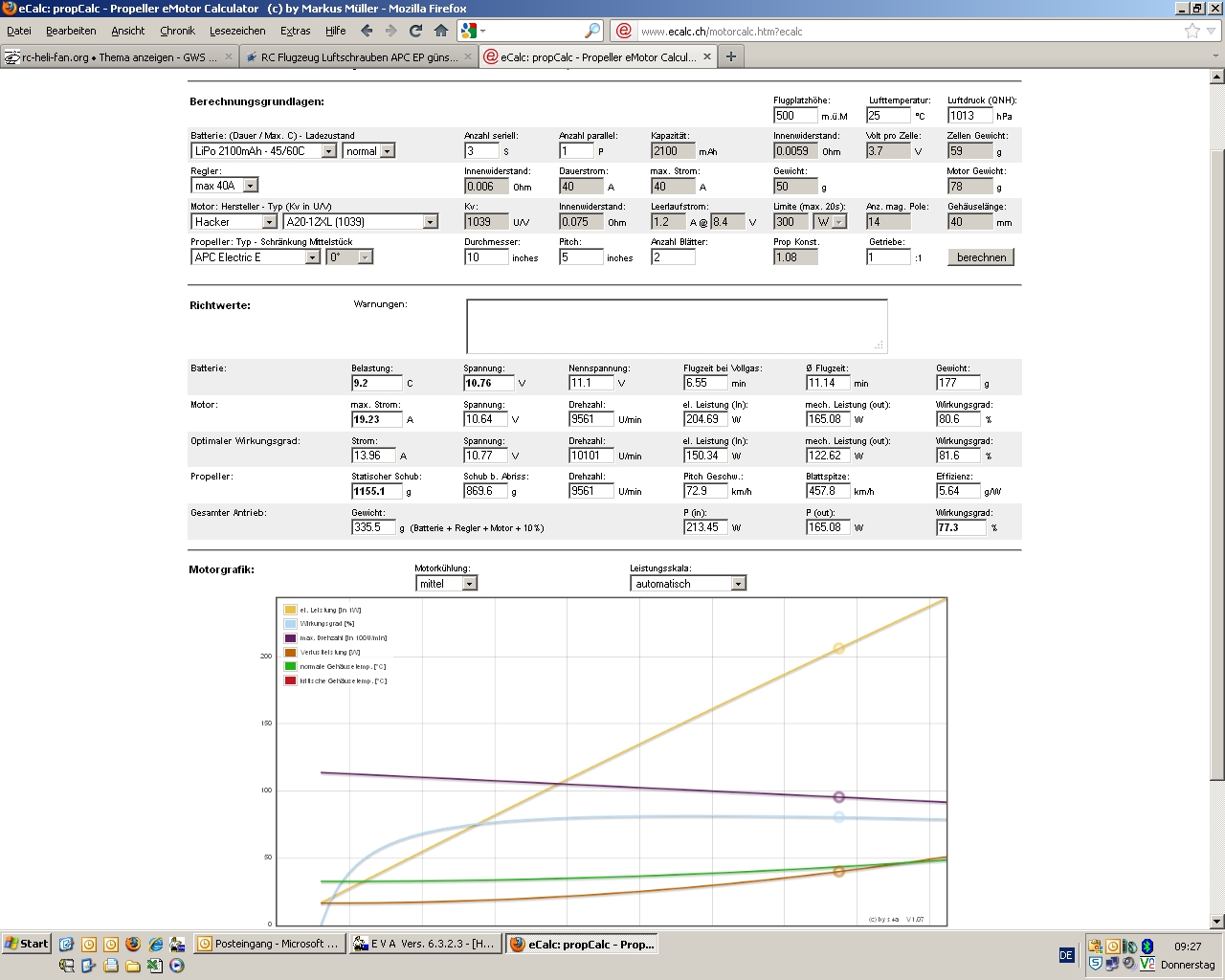Click the Anzahl Blätter input field
Screen dimensions: 1225x980
673,257
